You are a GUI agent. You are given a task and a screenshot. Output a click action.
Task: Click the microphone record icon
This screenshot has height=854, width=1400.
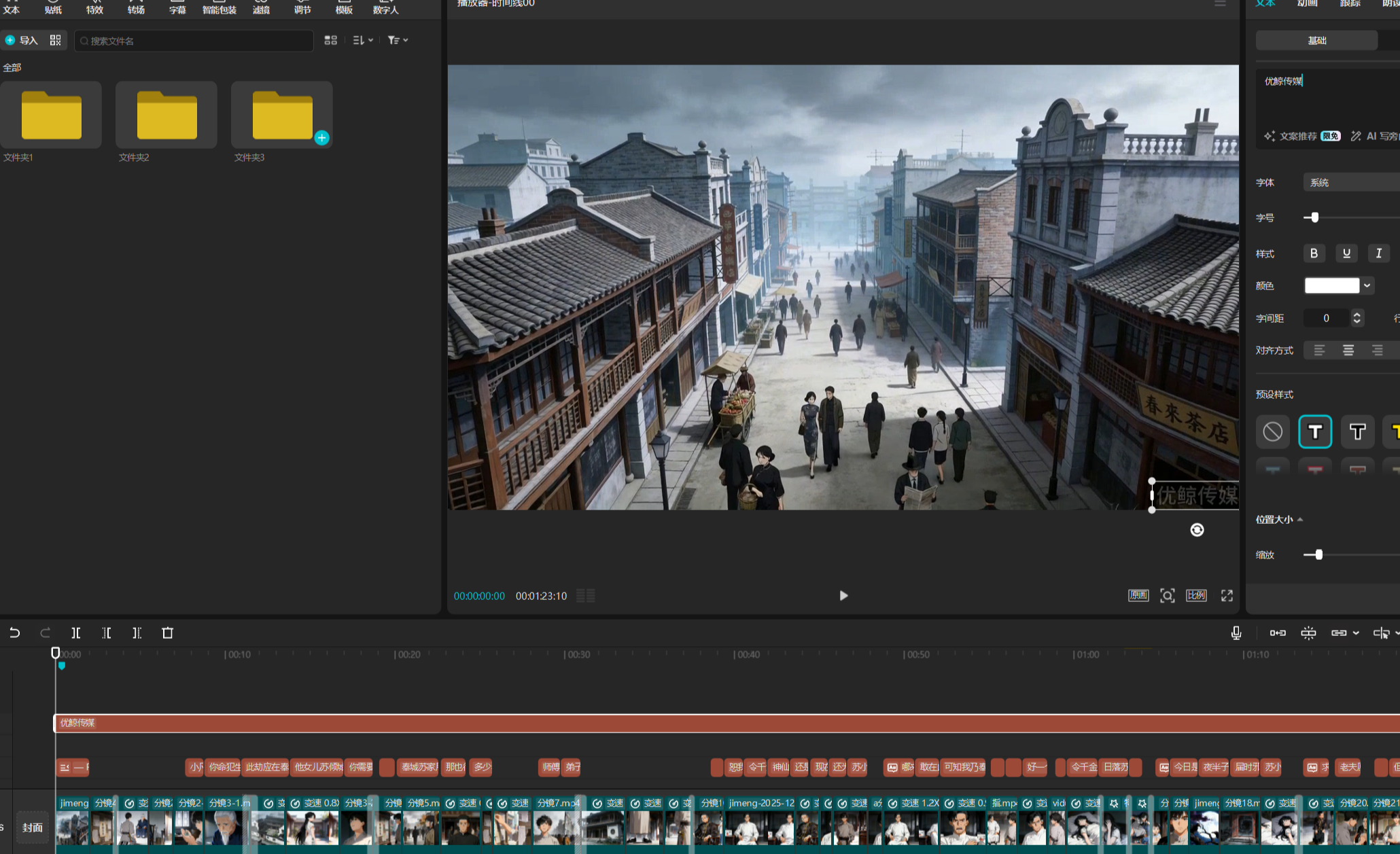[x=1236, y=633]
